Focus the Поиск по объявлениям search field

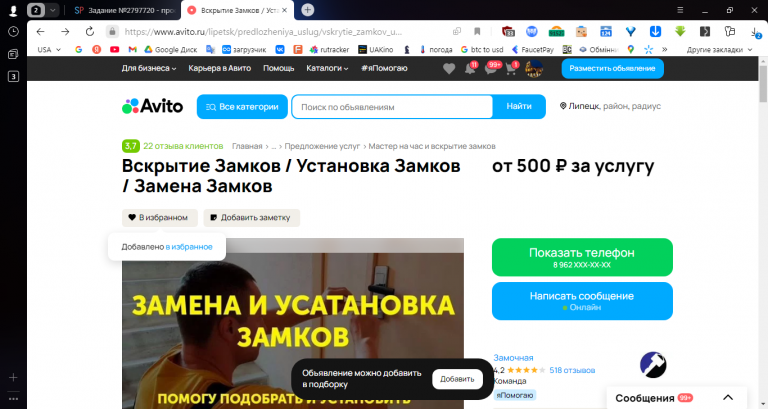pos(392,107)
